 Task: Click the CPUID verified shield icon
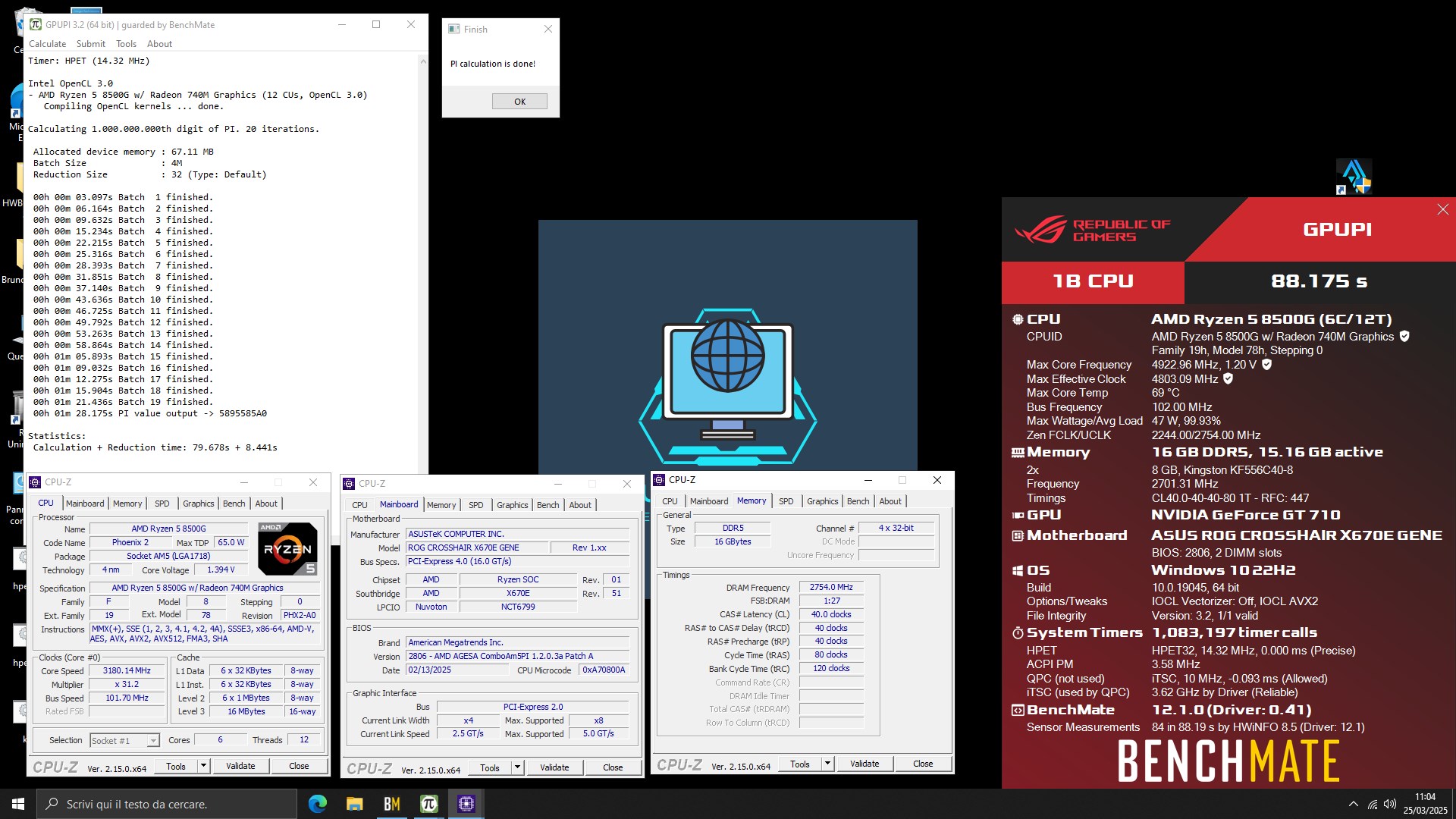(x=1404, y=336)
